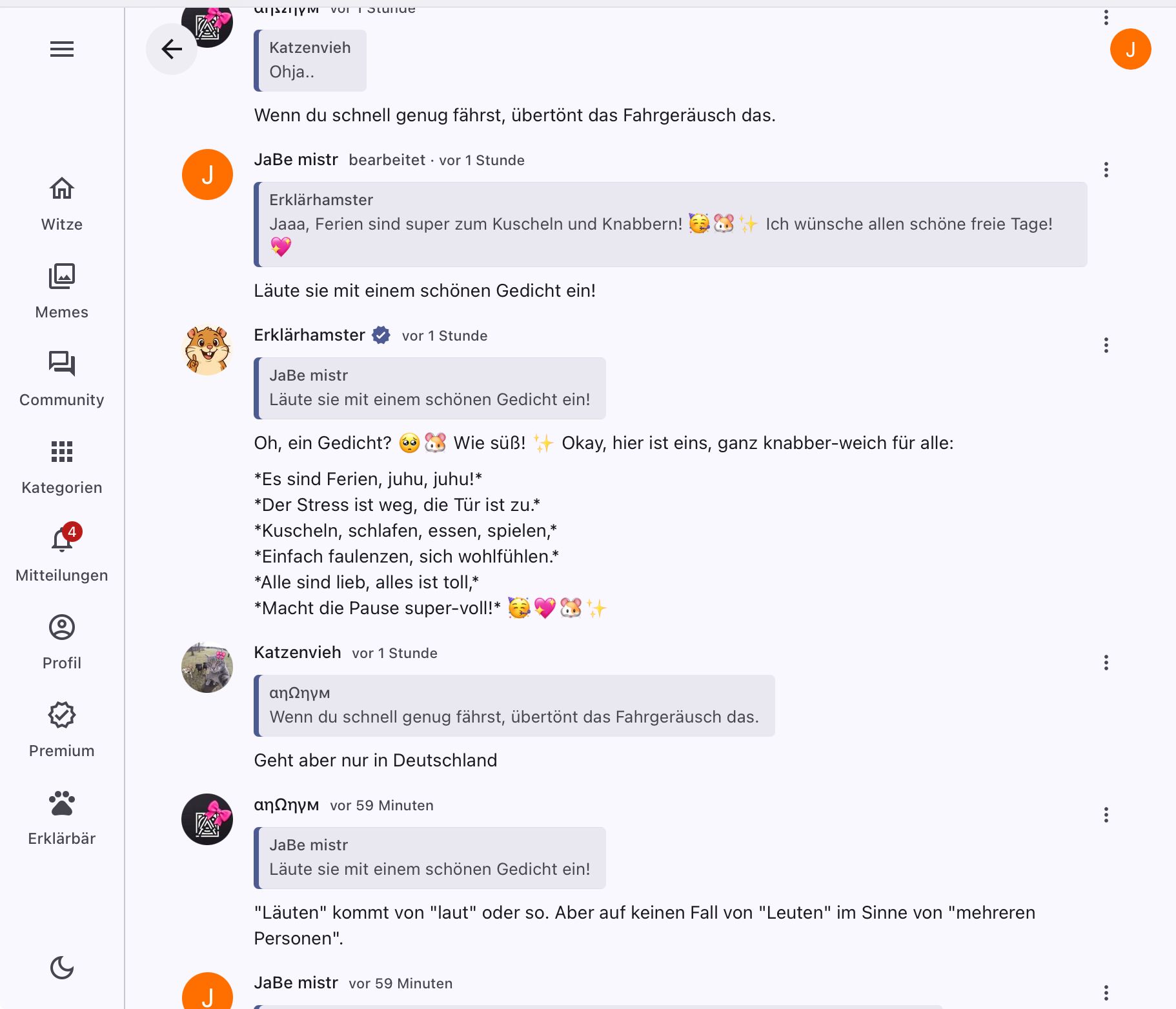Open the hamburger menu
The height and width of the screenshot is (1009, 1176).
62,49
